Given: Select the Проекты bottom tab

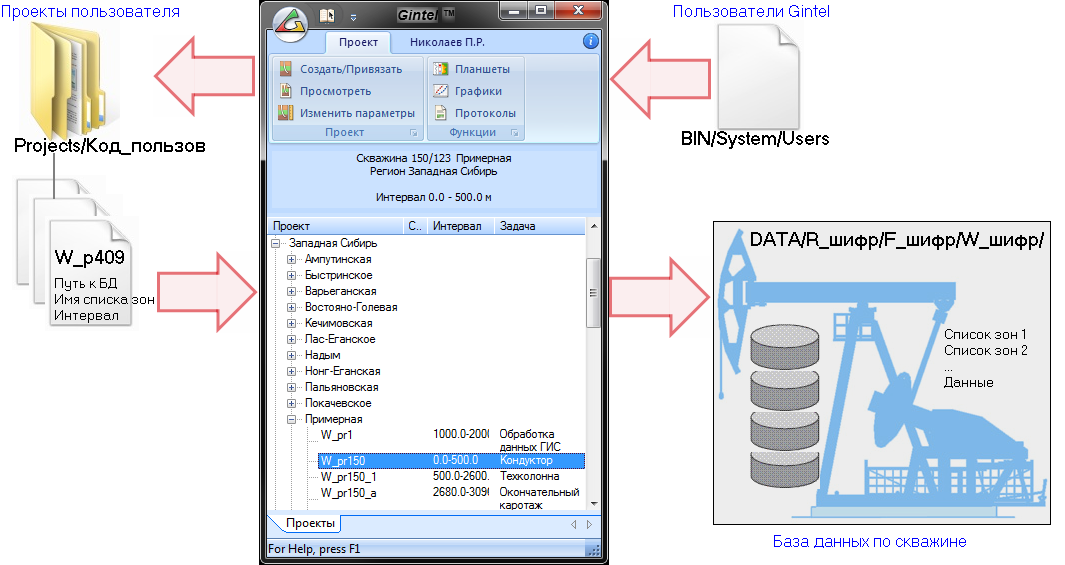Looking at the screenshot, I should pyautogui.click(x=309, y=523).
